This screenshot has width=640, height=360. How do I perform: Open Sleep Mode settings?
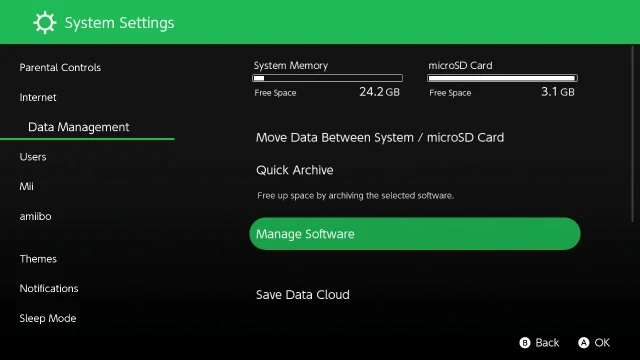pyautogui.click(x=48, y=318)
